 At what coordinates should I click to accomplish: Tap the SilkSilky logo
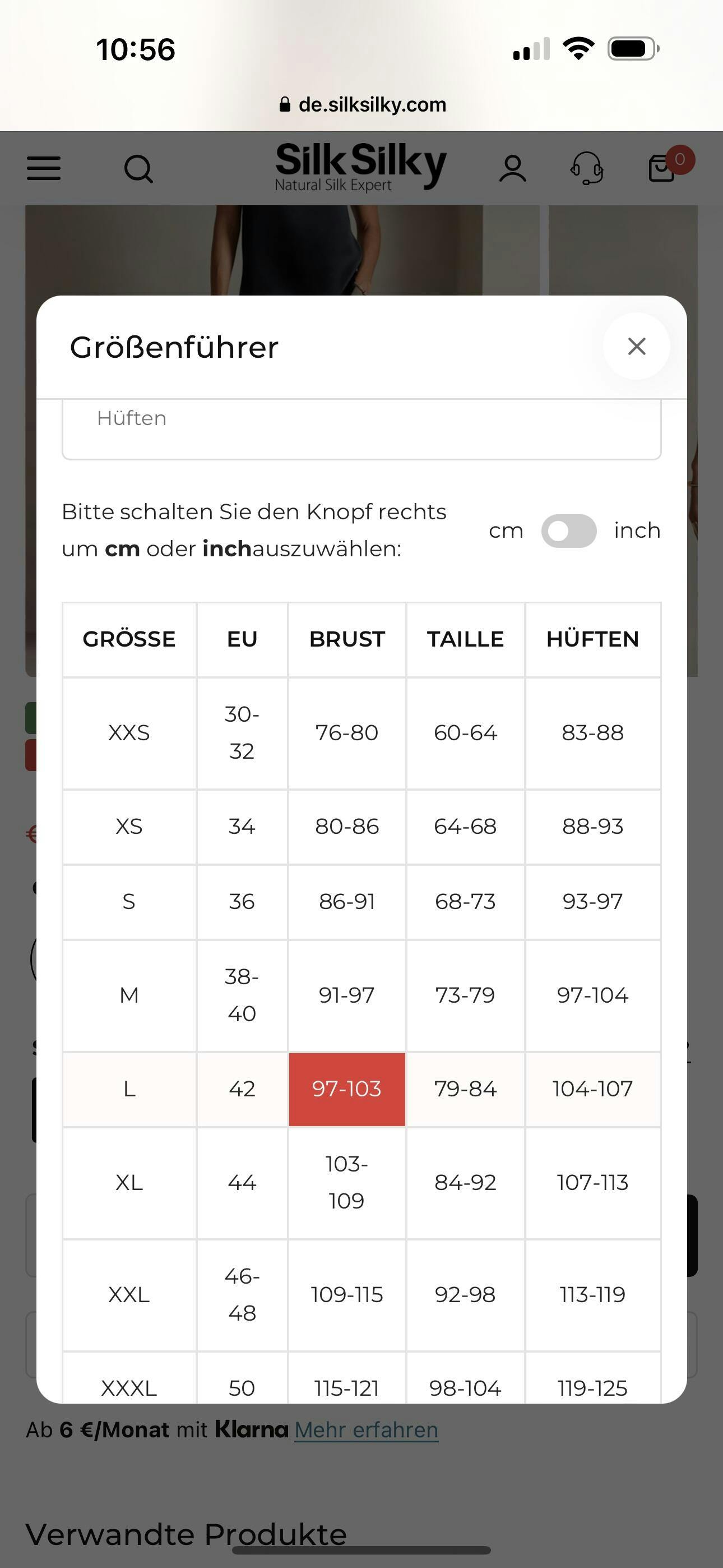pos(361,166)
